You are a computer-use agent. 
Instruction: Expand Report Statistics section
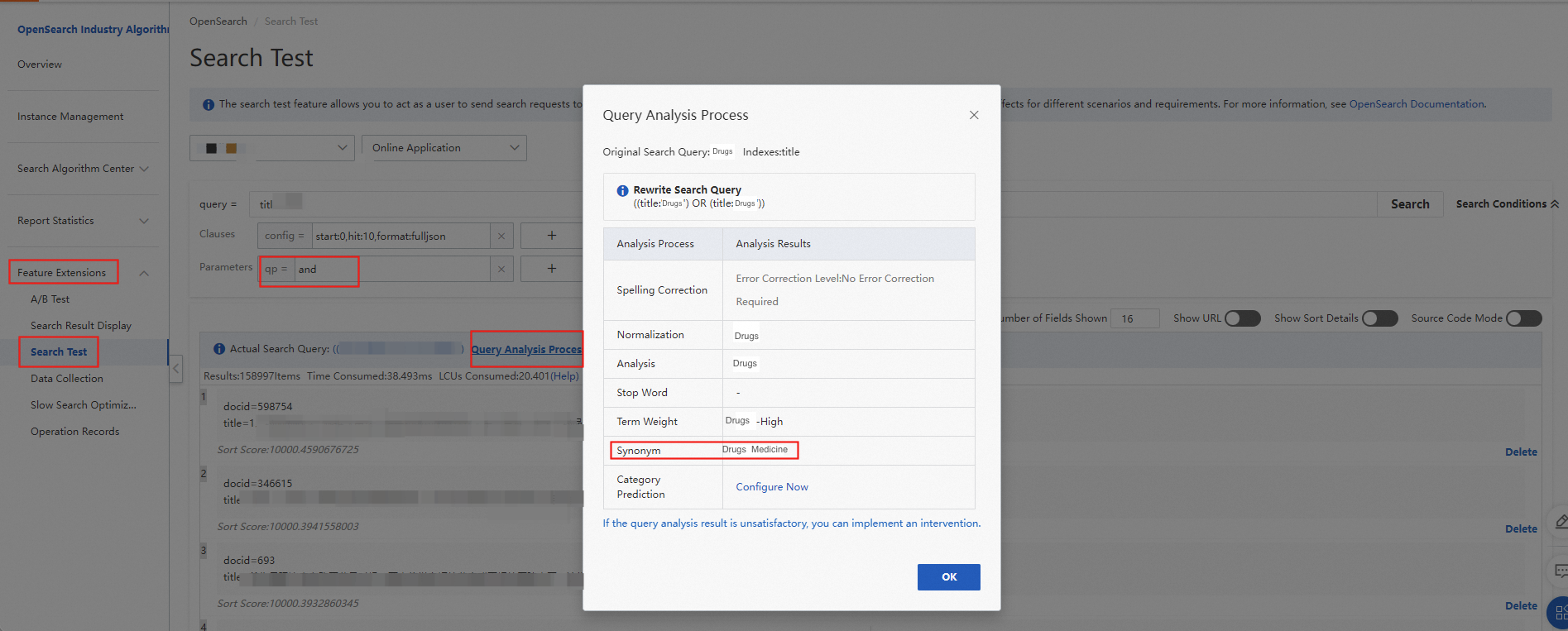click(x=83, y=221)
